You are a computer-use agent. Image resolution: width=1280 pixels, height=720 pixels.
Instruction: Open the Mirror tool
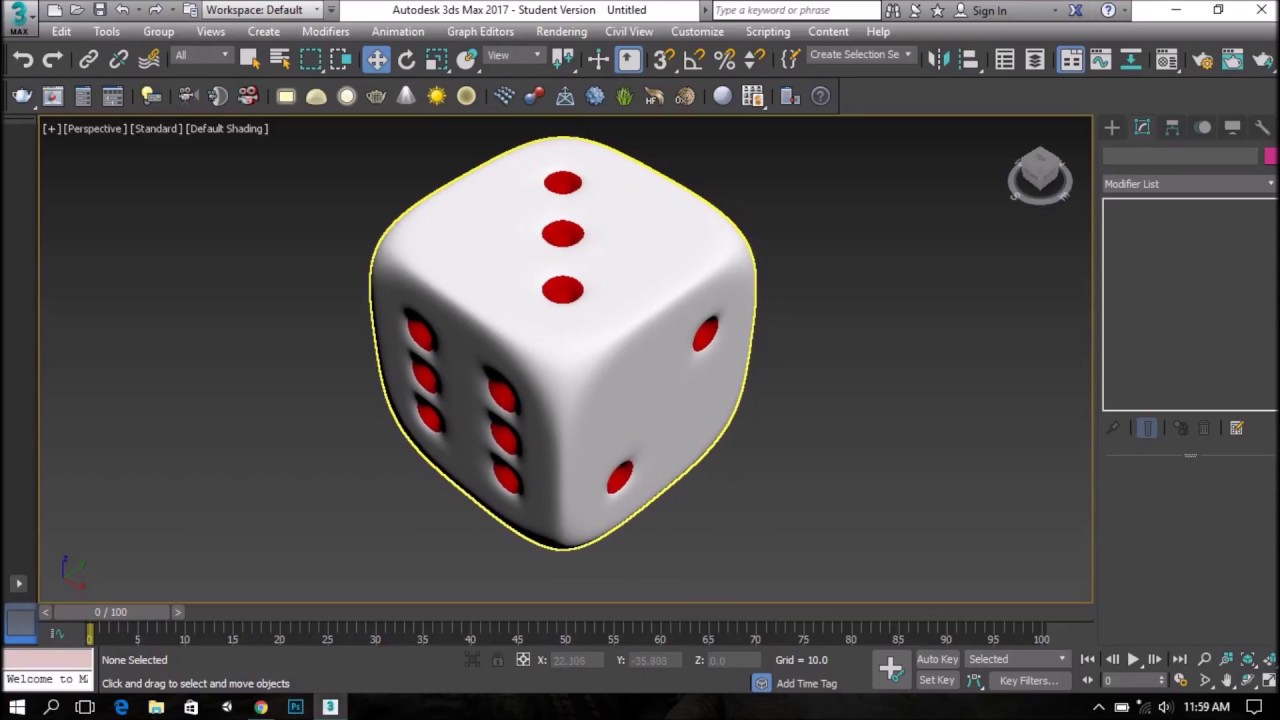pyautogui.click(x=938, y=60)
